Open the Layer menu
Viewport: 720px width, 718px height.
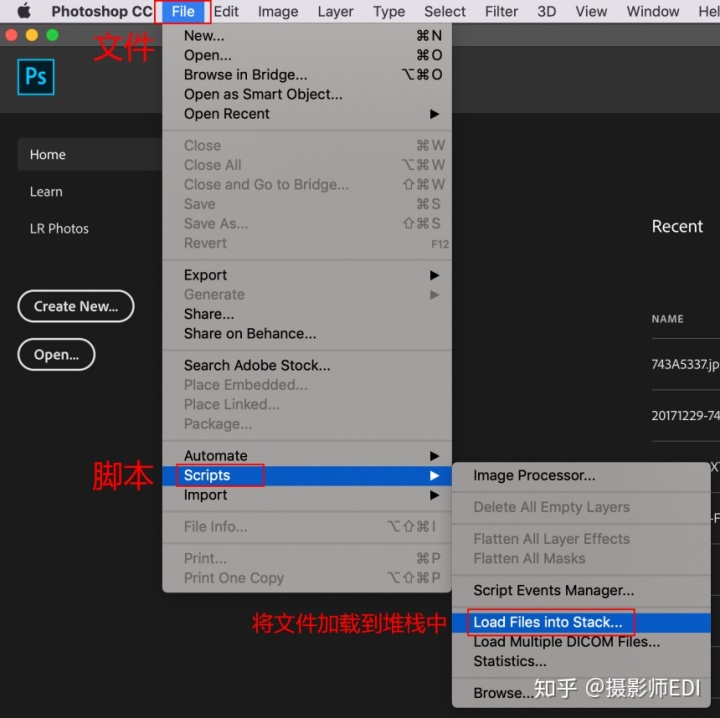335,11
